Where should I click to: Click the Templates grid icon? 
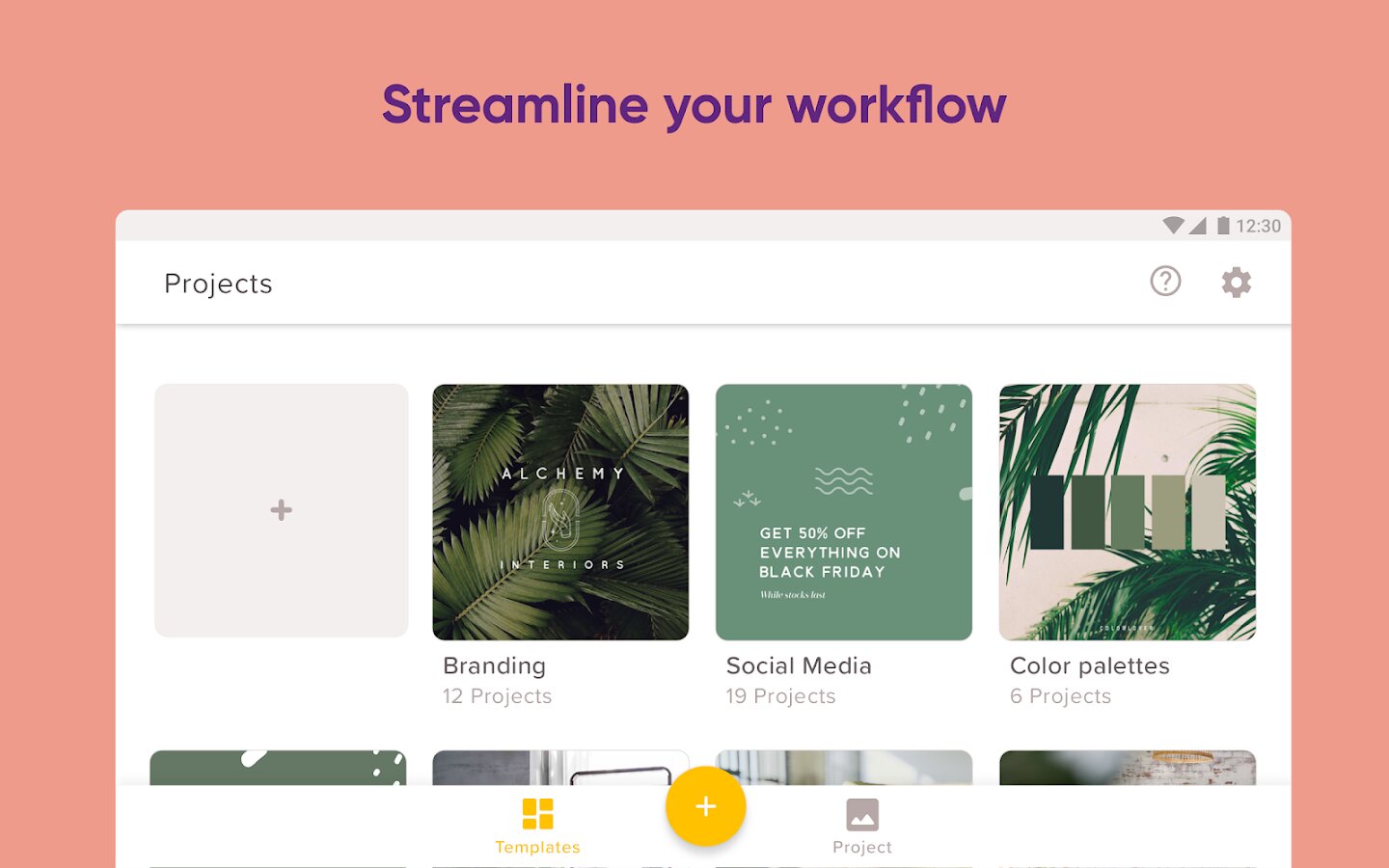pos(537,814)
